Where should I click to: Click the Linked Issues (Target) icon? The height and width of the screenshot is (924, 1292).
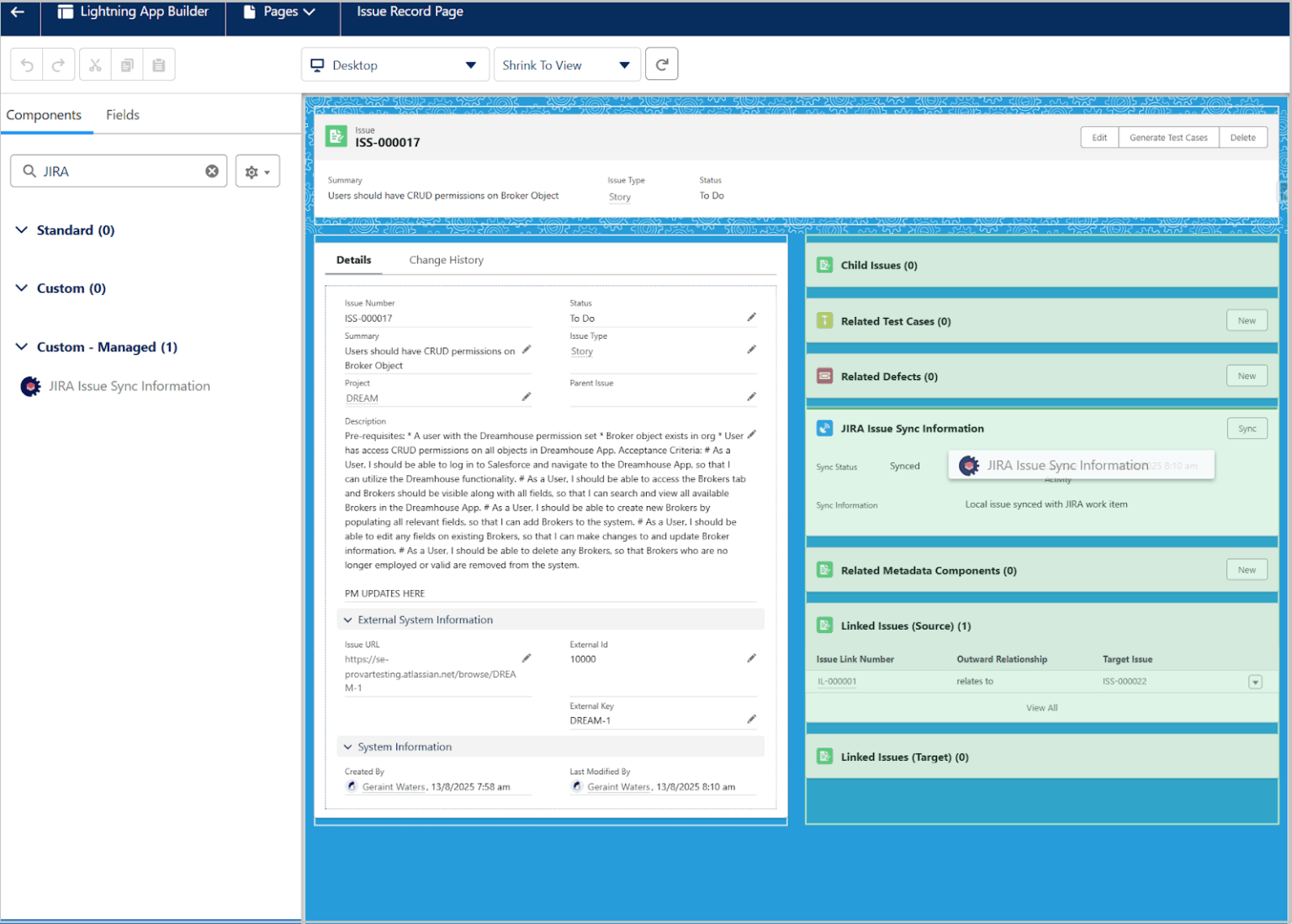pyautogui.click(x=825, y=757)
